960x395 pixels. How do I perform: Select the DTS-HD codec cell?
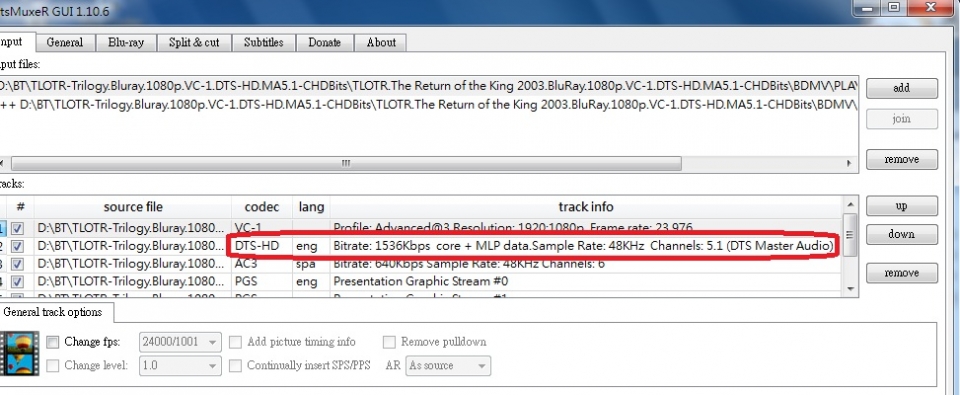(x=261, y=246)
